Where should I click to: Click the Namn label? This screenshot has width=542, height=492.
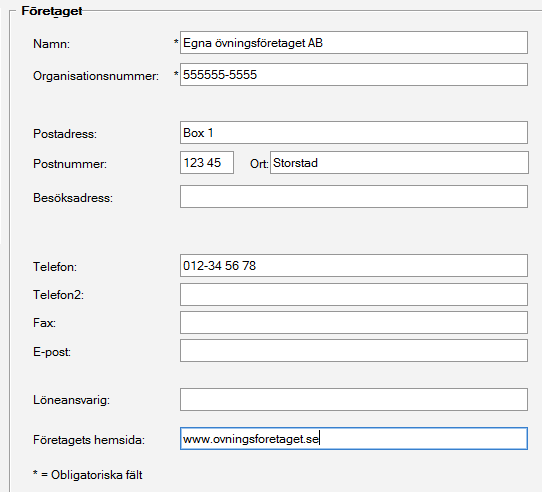tap(52, 44)
